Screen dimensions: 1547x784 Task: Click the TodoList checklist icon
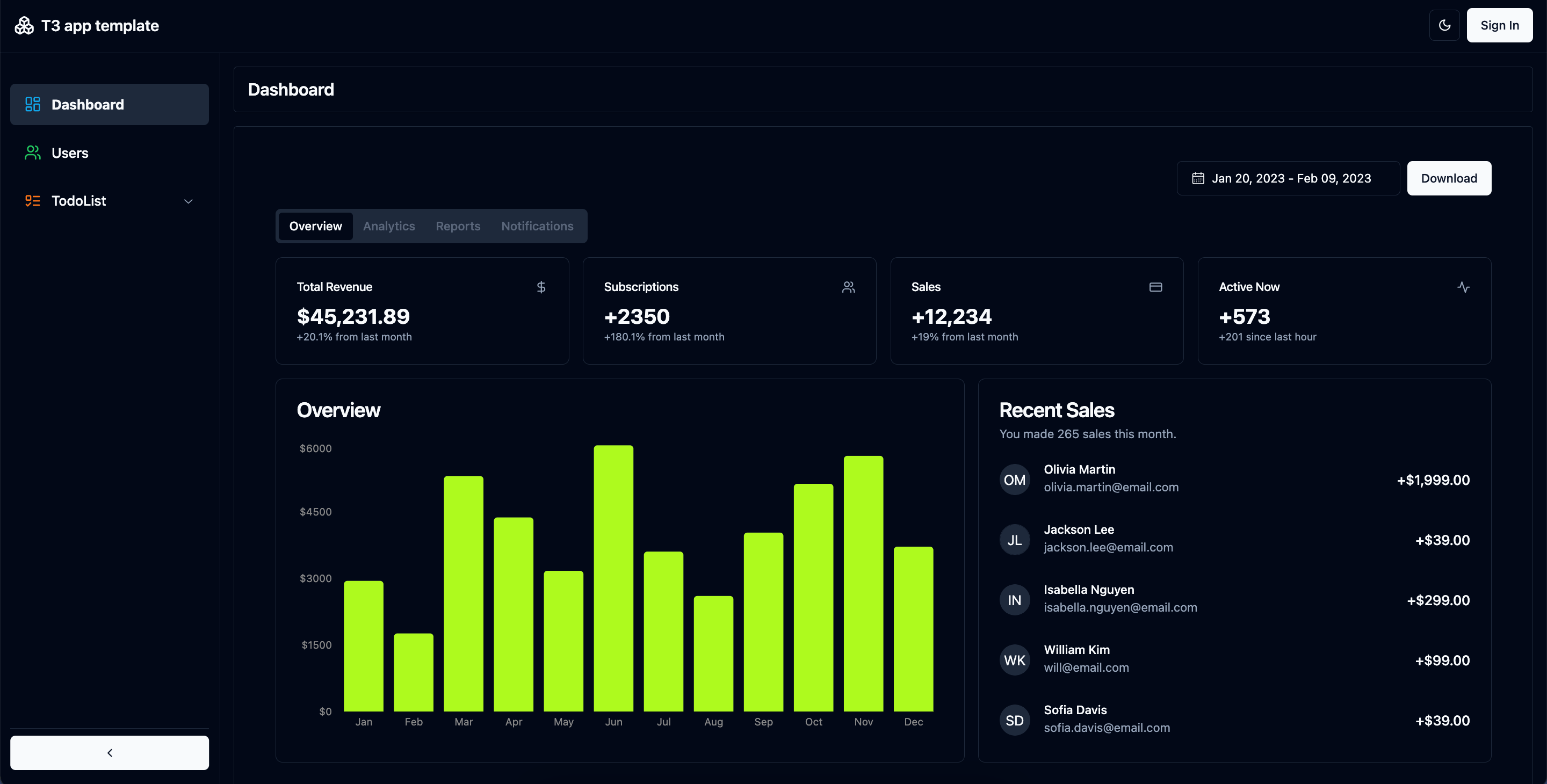[x=32, y=201]
